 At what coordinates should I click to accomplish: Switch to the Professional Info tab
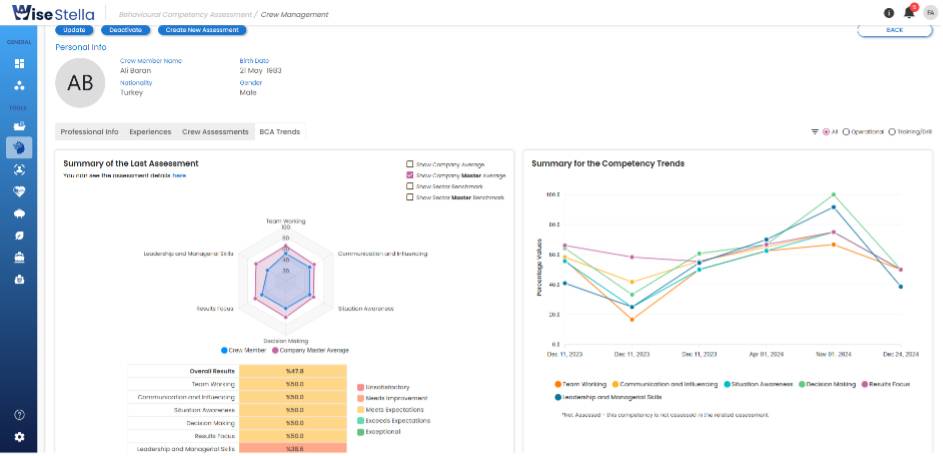tap(89, 132)
